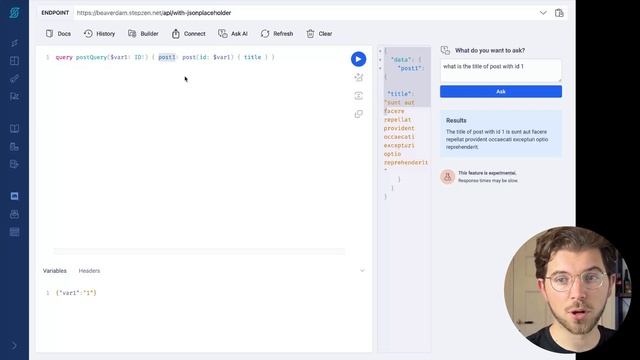Image resolution: width=640 pixels, height=360 pixels.
Task: Switch to the Variables tab
Action: click(55, 271)
